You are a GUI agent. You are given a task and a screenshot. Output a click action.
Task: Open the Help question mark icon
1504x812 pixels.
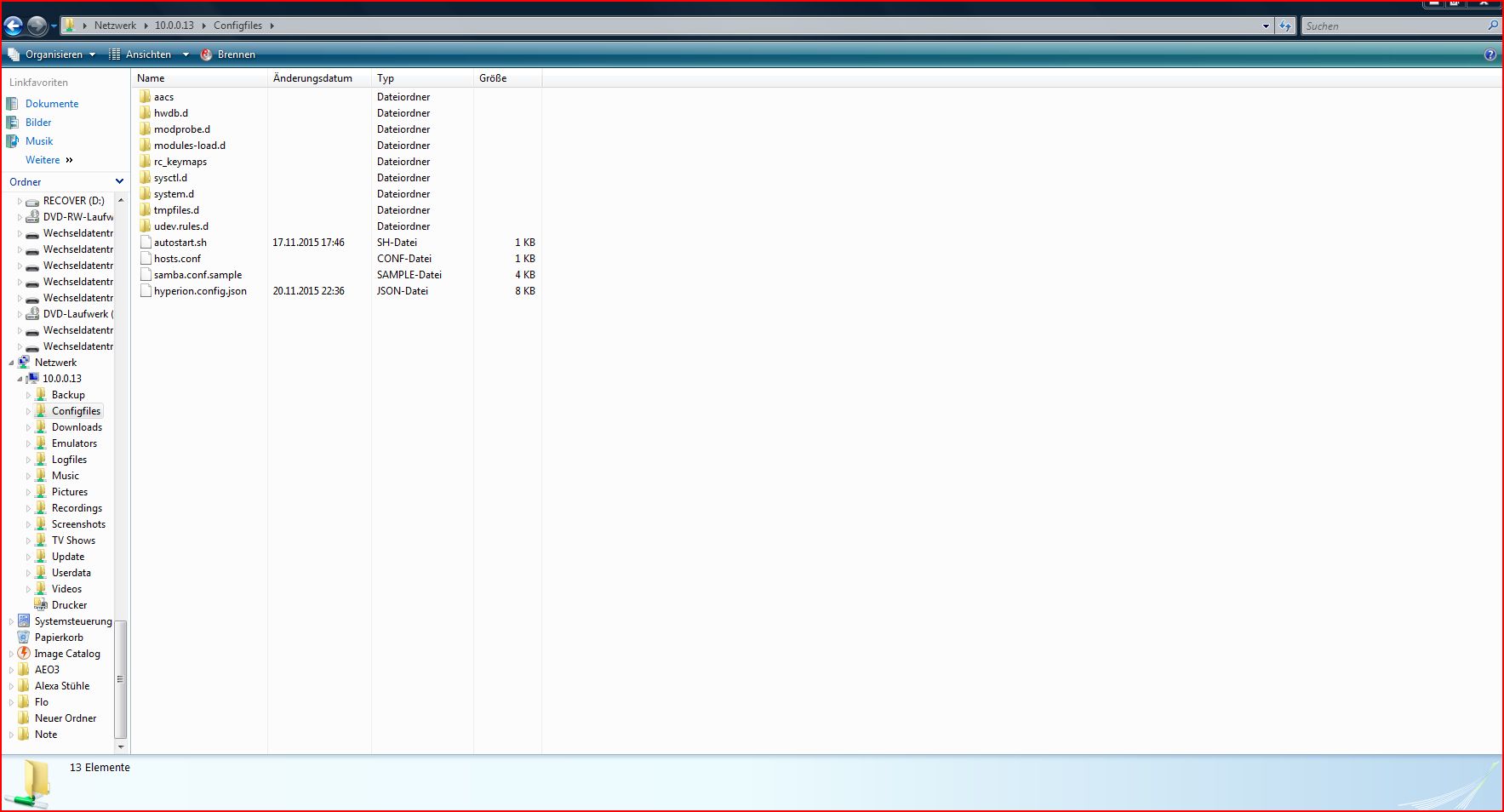(1490, 54)
